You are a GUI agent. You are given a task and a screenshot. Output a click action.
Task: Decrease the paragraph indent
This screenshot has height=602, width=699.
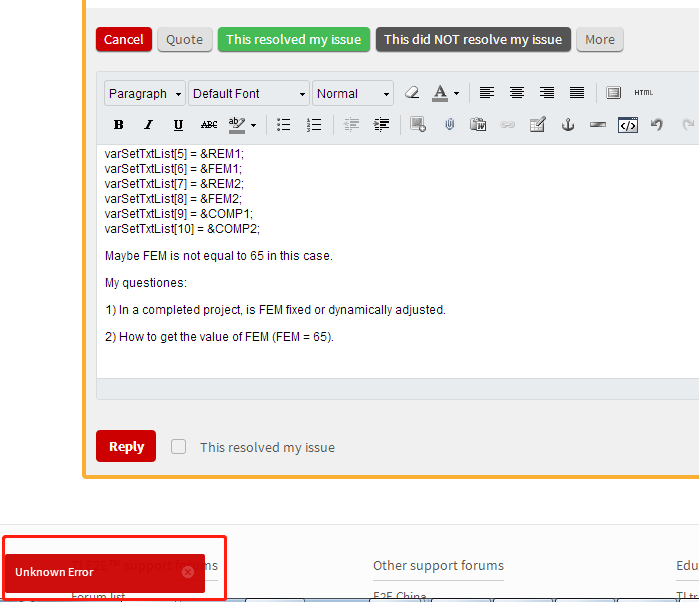click(351, 125)
